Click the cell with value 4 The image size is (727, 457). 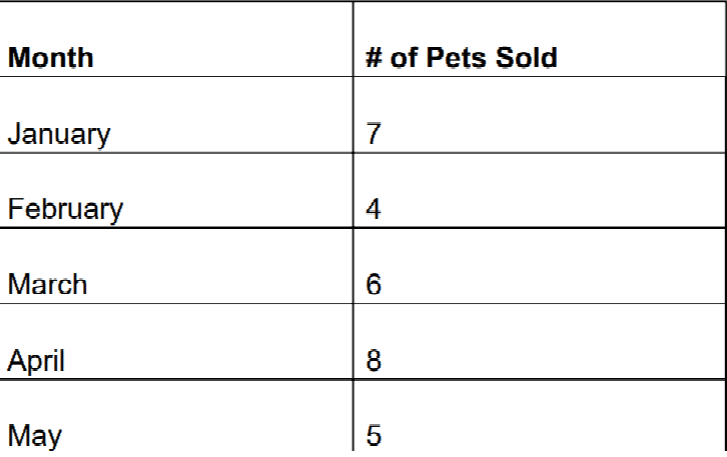(x=539, y=190)
